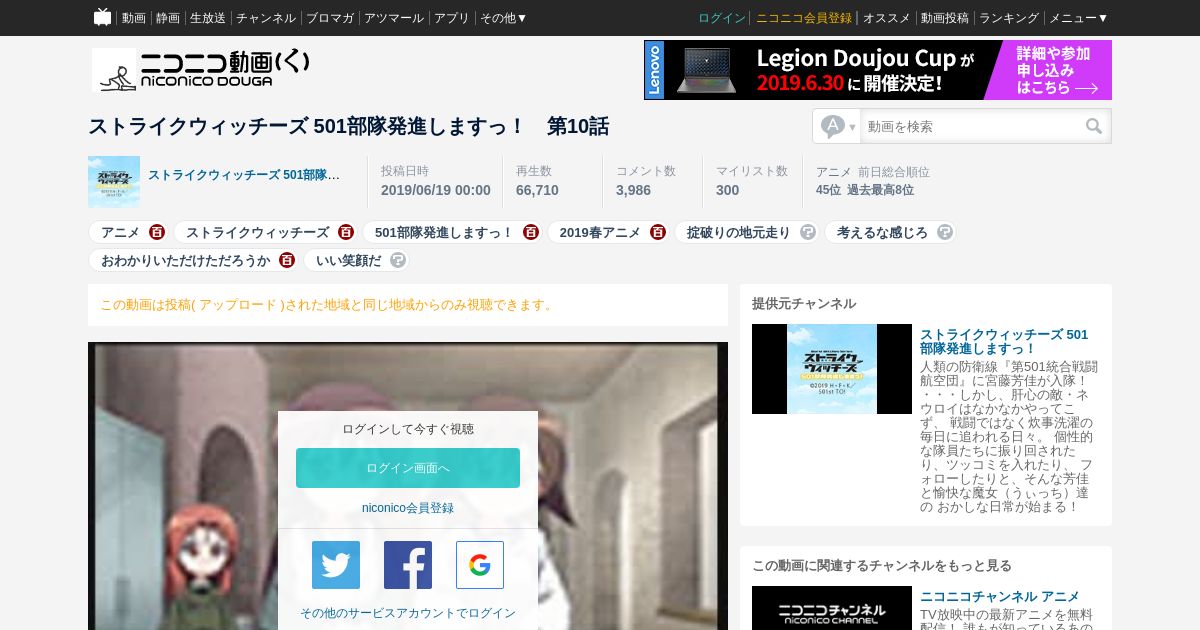Open ニコニコチャンネル thumbnail in related channels
The height and width of the screenshot is (630, 1200).
click(x=832, y=608)
